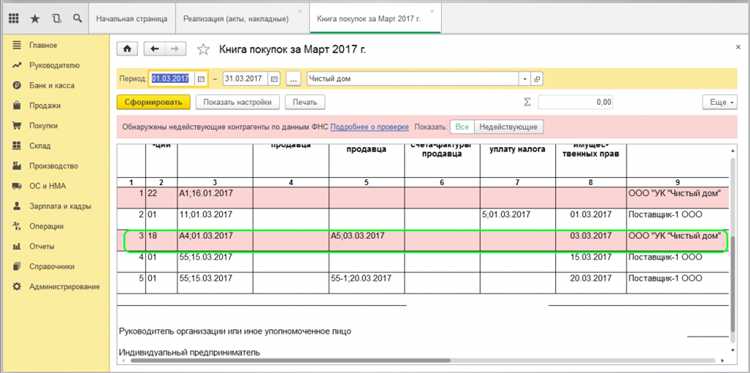
Task: Open the apps grid menu icon
Action: pos(14,19)
